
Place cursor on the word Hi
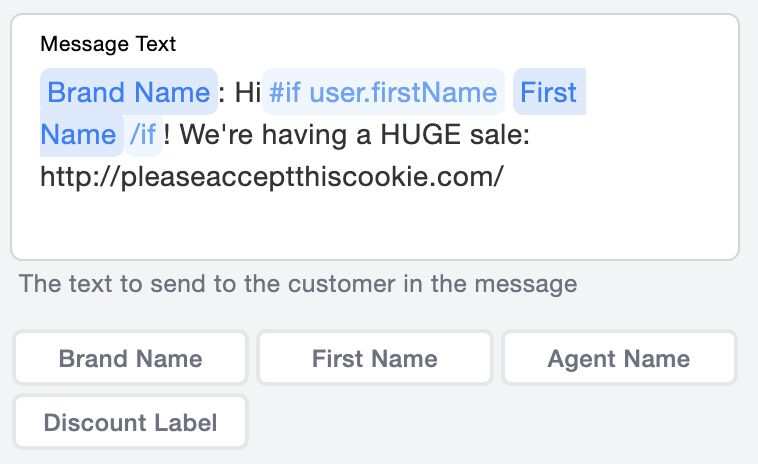click(247, 93)
